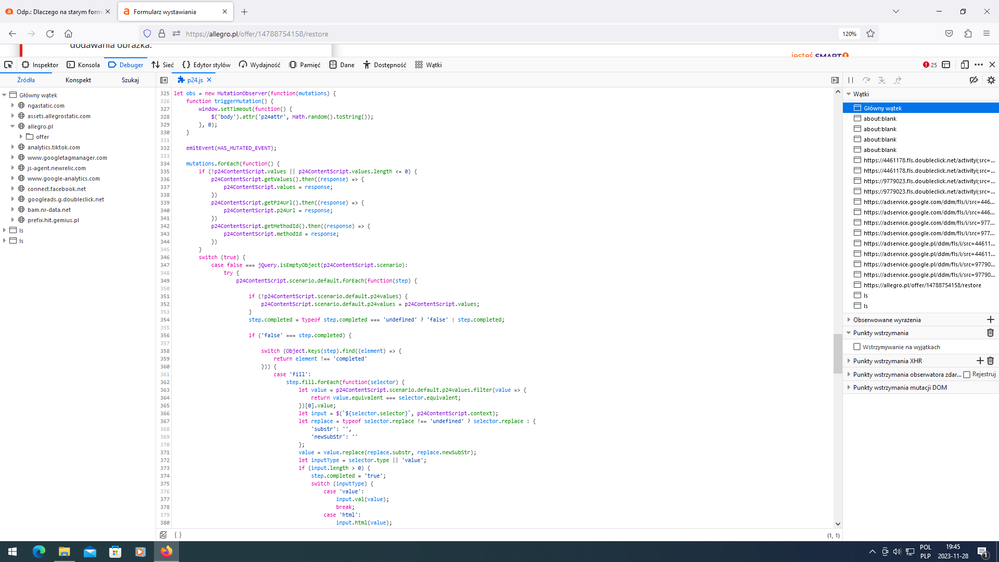
Task: Switch to the Wydajność tab
Action: tap(260, 64)
